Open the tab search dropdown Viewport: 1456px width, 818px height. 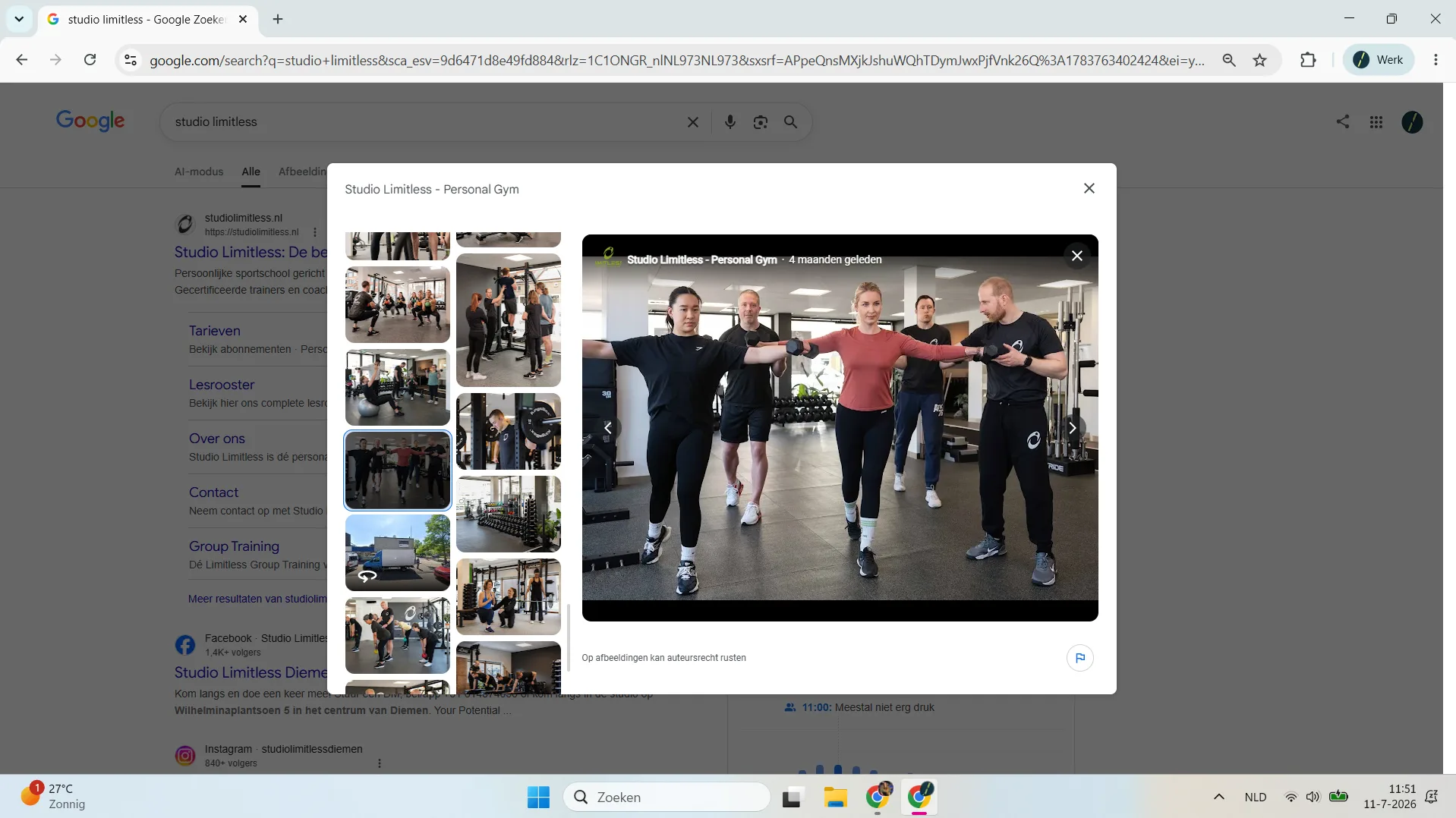coord(19,19)
